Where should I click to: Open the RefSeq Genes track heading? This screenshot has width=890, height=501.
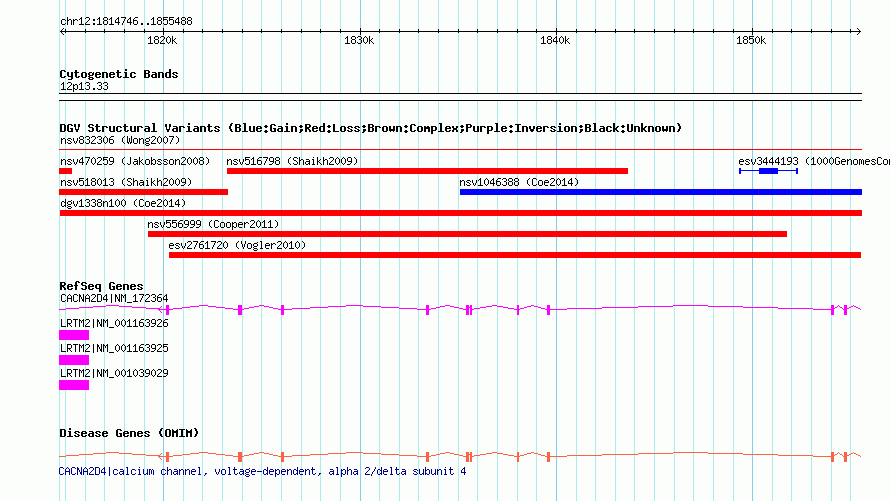coord(101,286)
